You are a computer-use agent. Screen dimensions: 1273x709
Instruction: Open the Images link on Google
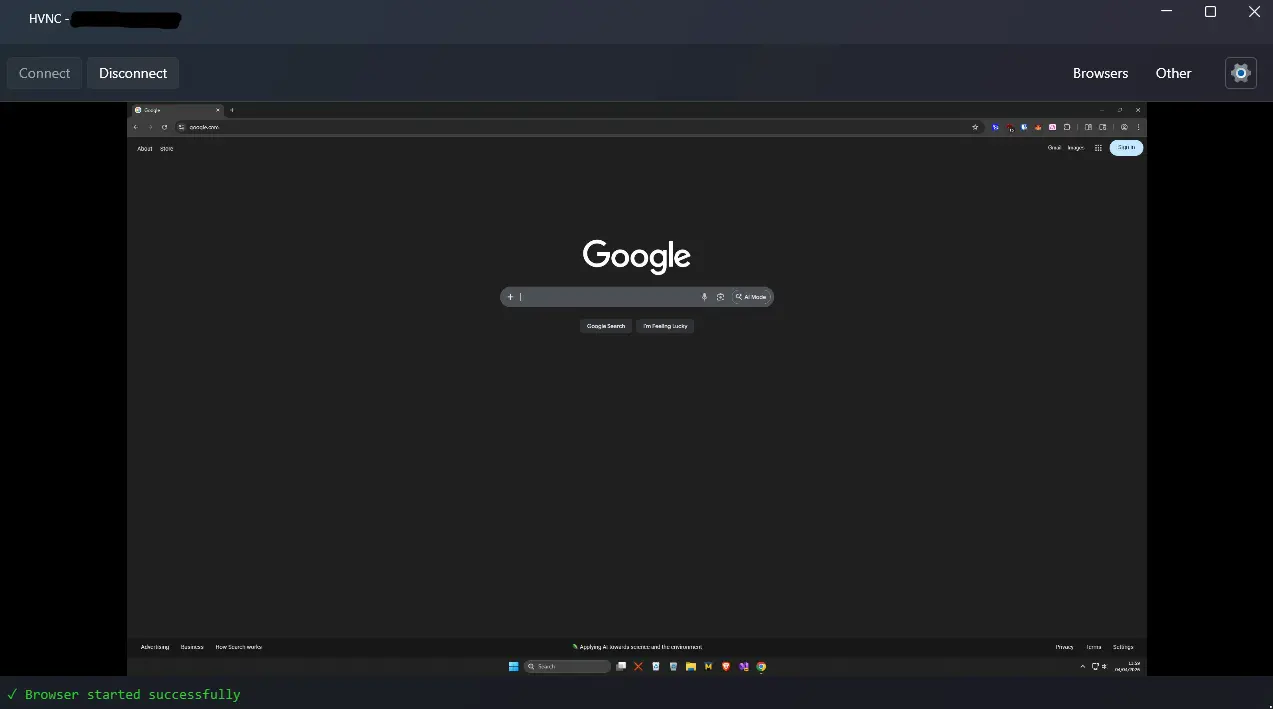click(1076, 147)
